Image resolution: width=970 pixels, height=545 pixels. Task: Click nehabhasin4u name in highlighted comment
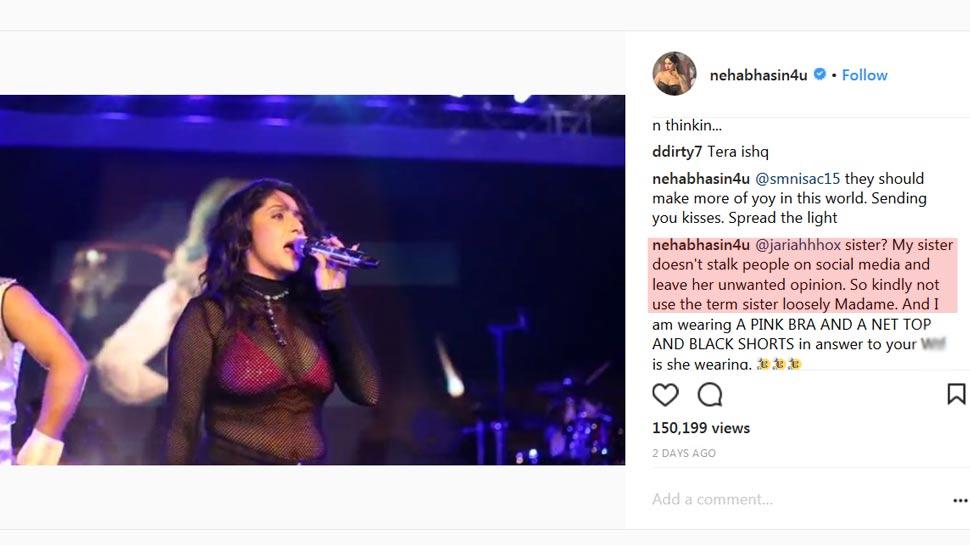[x=701, y=245]
